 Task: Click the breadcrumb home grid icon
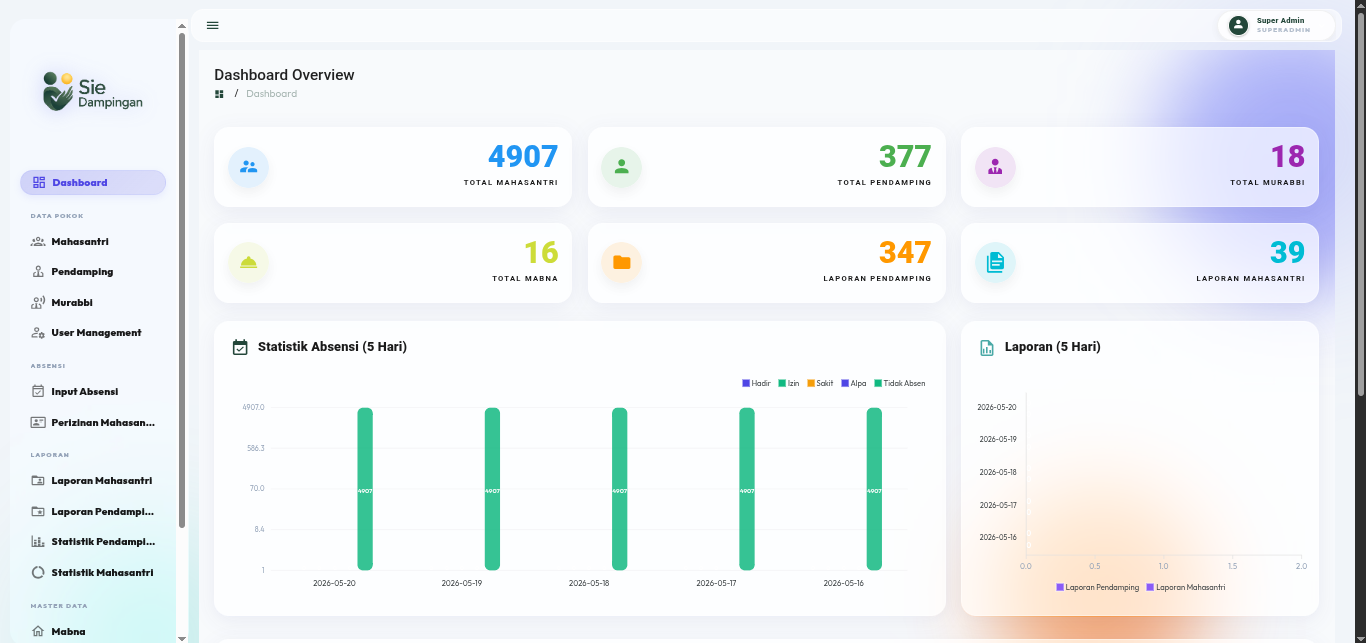(x=219, y=94)
